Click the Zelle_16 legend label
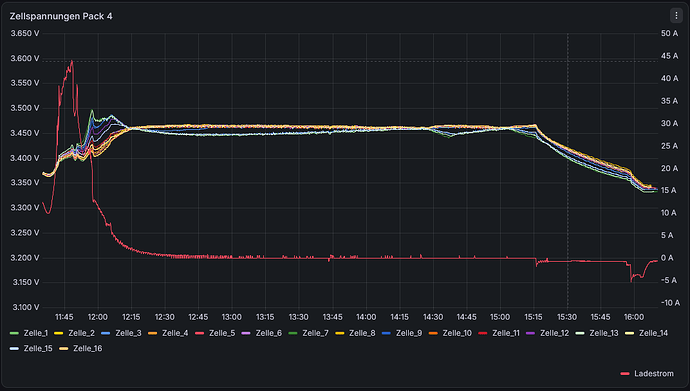Viewport: 690px width, 391px height. click(88, 348)
